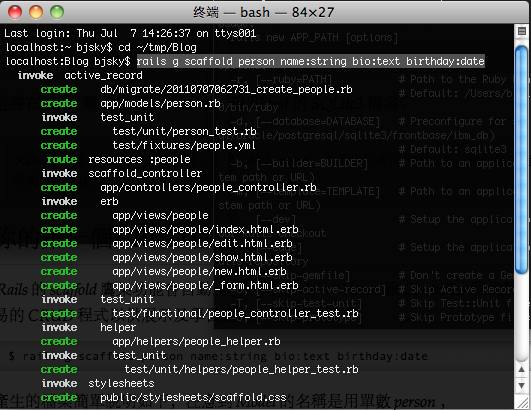The width and height of the screenshot is (531, 410).
Task: Click the yellow minimize window button
Action: (36, 12)
